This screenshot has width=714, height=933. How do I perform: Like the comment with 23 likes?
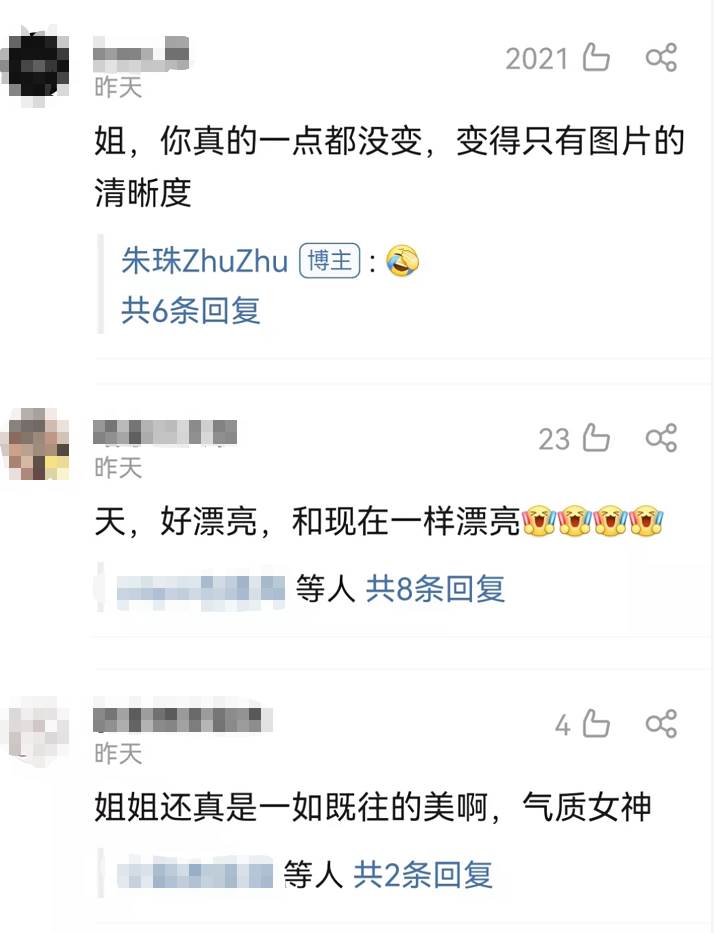point(596,439)
